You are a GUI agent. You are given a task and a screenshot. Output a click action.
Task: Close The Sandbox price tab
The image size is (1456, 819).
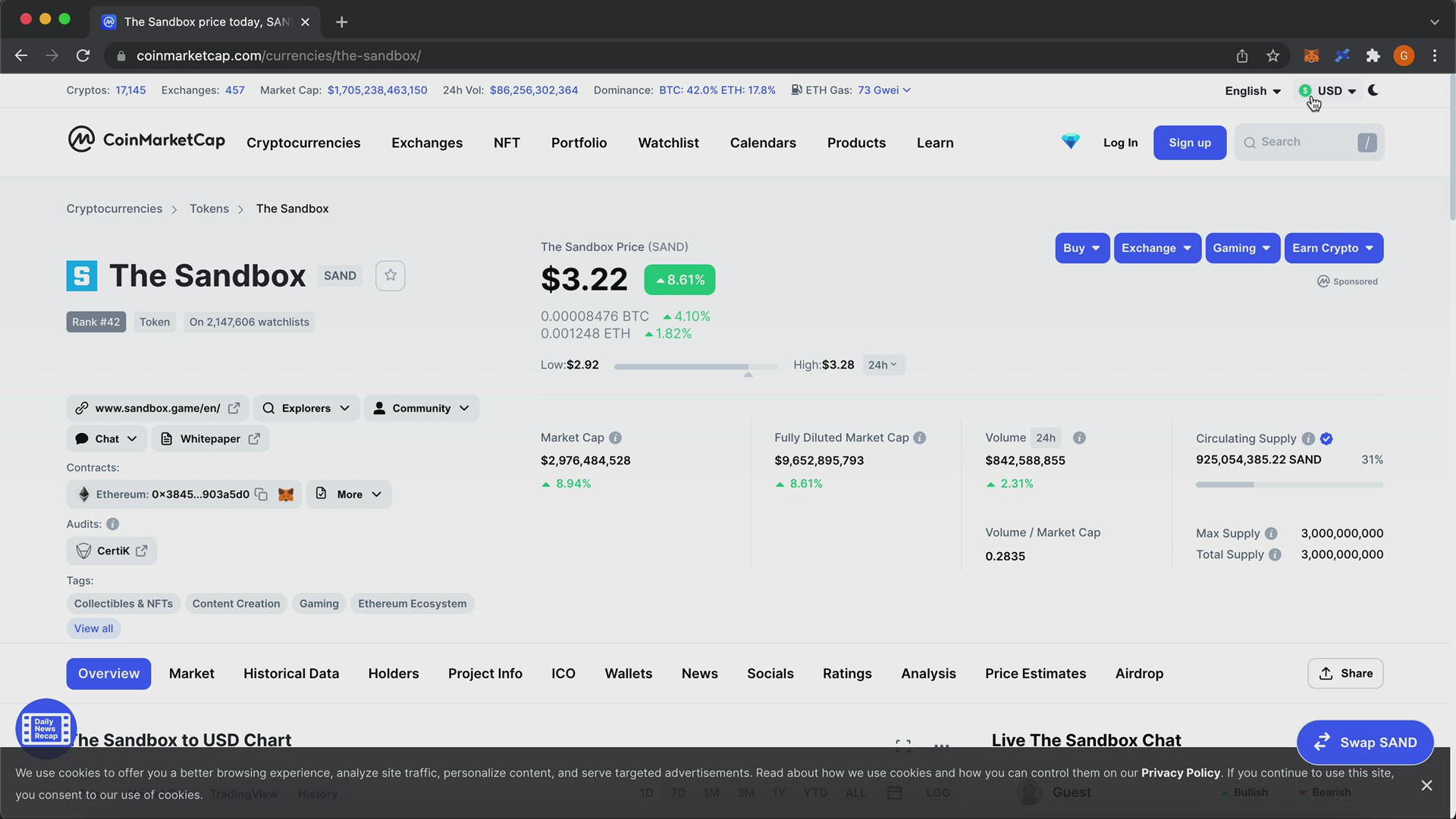tap(305, 22)
